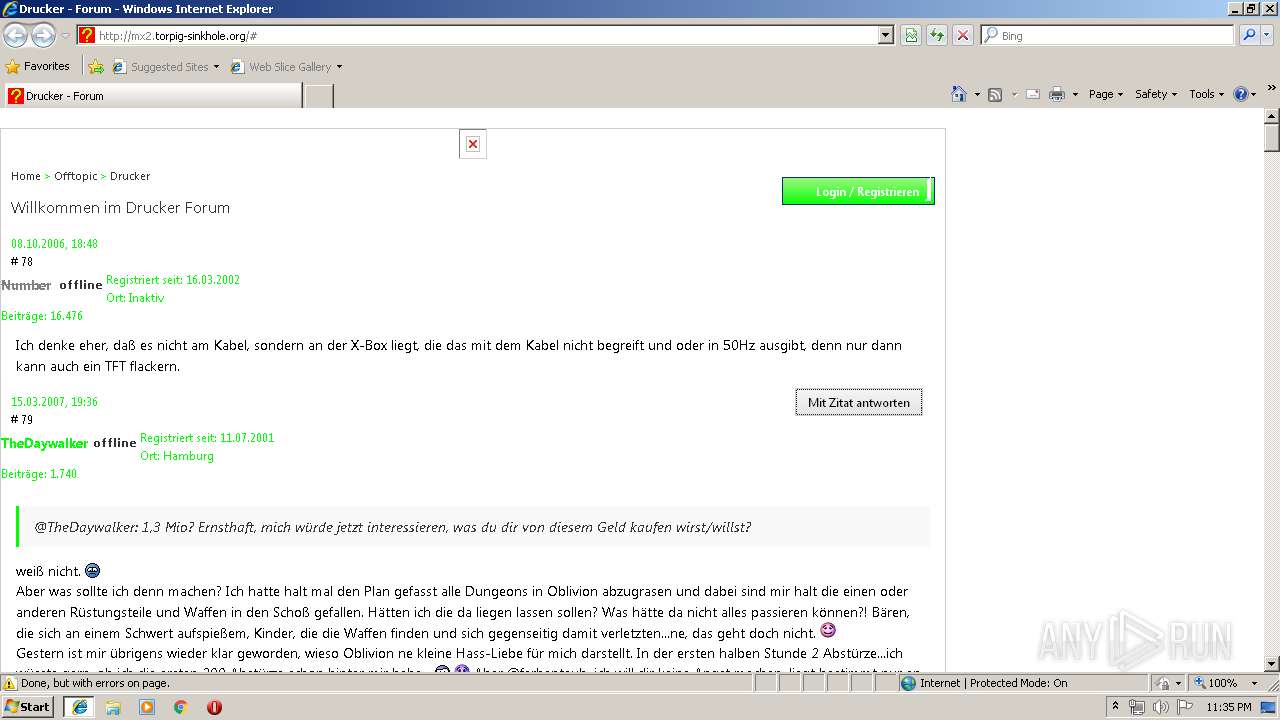Click the volume speaker tray icon
1280x720 pixels.
pos(1160,707)
